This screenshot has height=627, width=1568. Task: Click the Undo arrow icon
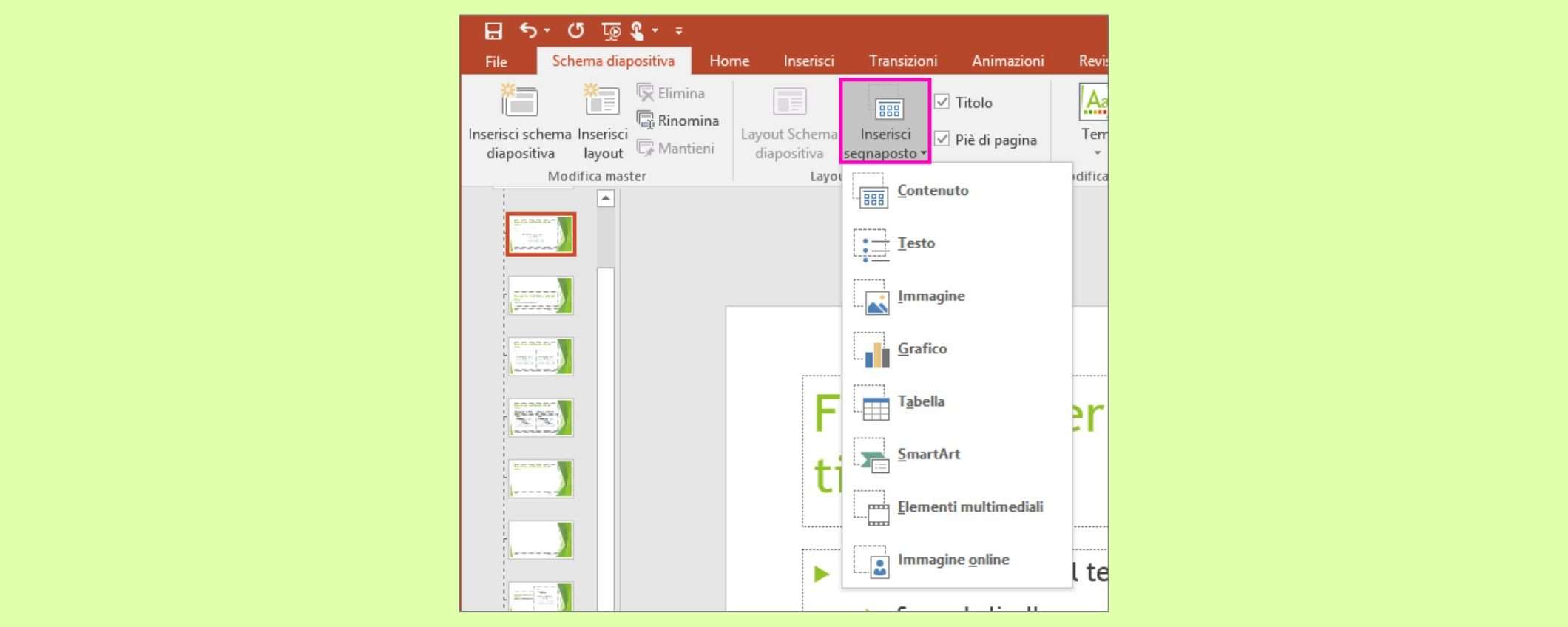[x=528, y=30]
